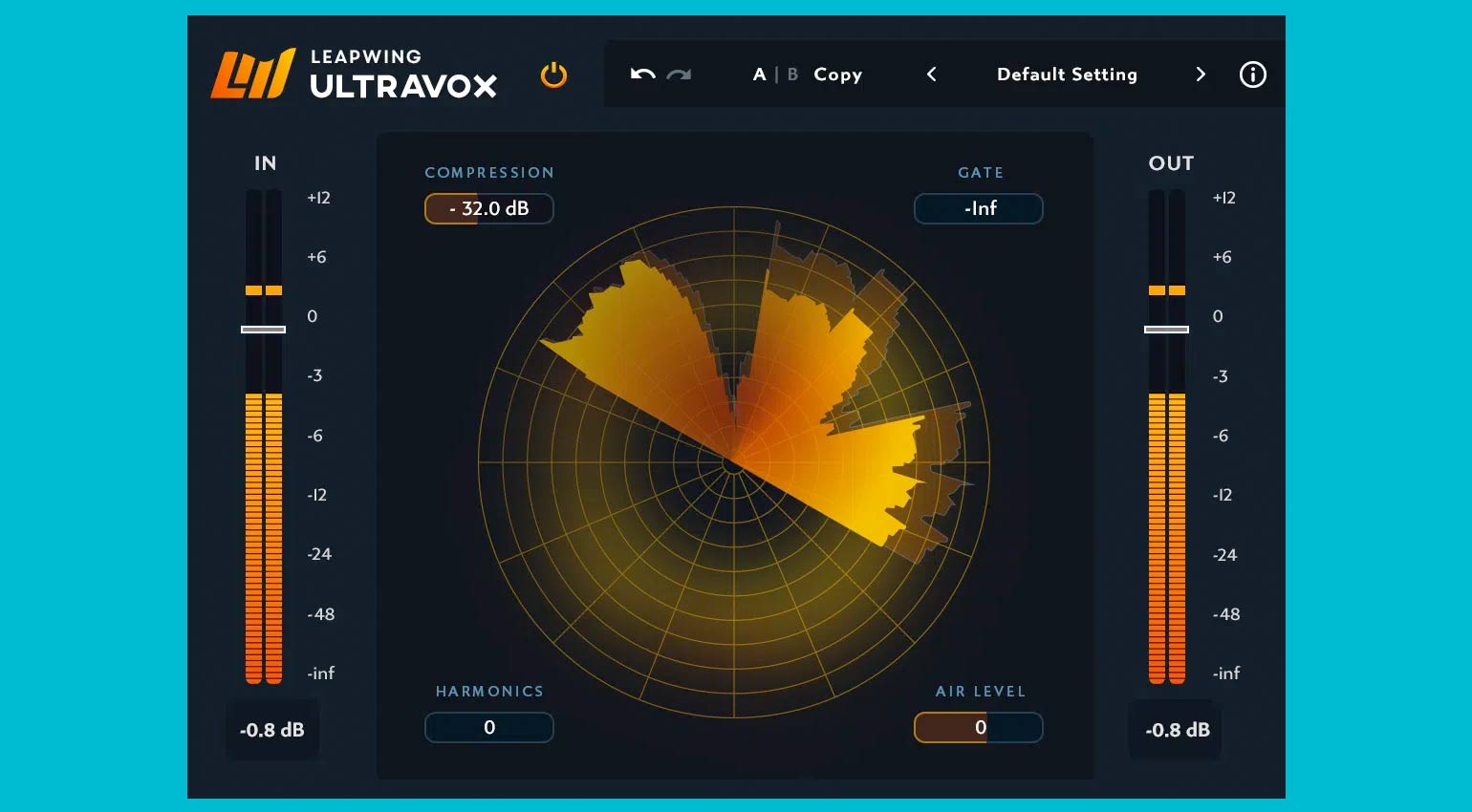1472x812 pixels.
Task: Grab the IN gain fader handle
Action: [263, 330]
